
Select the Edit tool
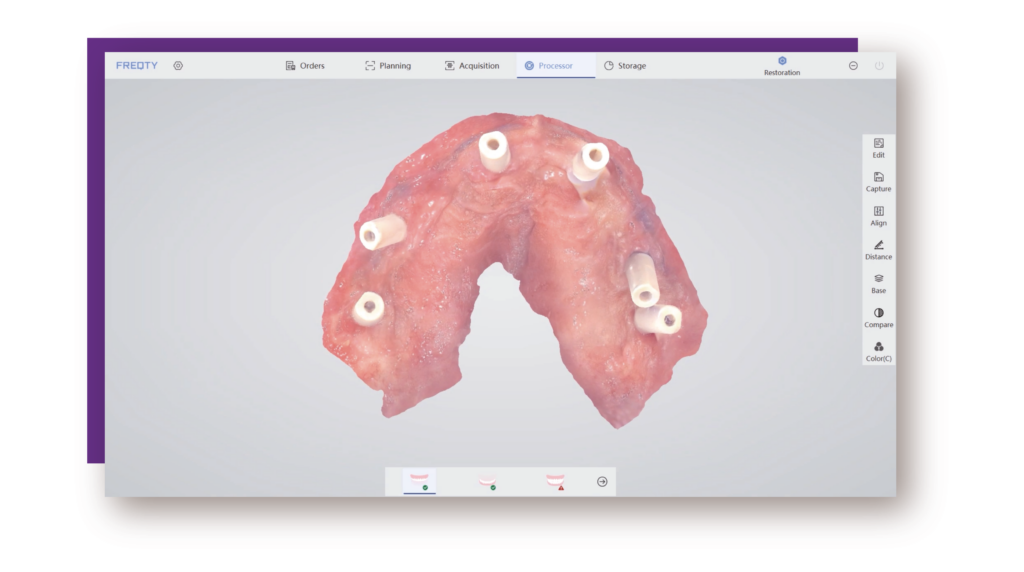pos(878,148)
